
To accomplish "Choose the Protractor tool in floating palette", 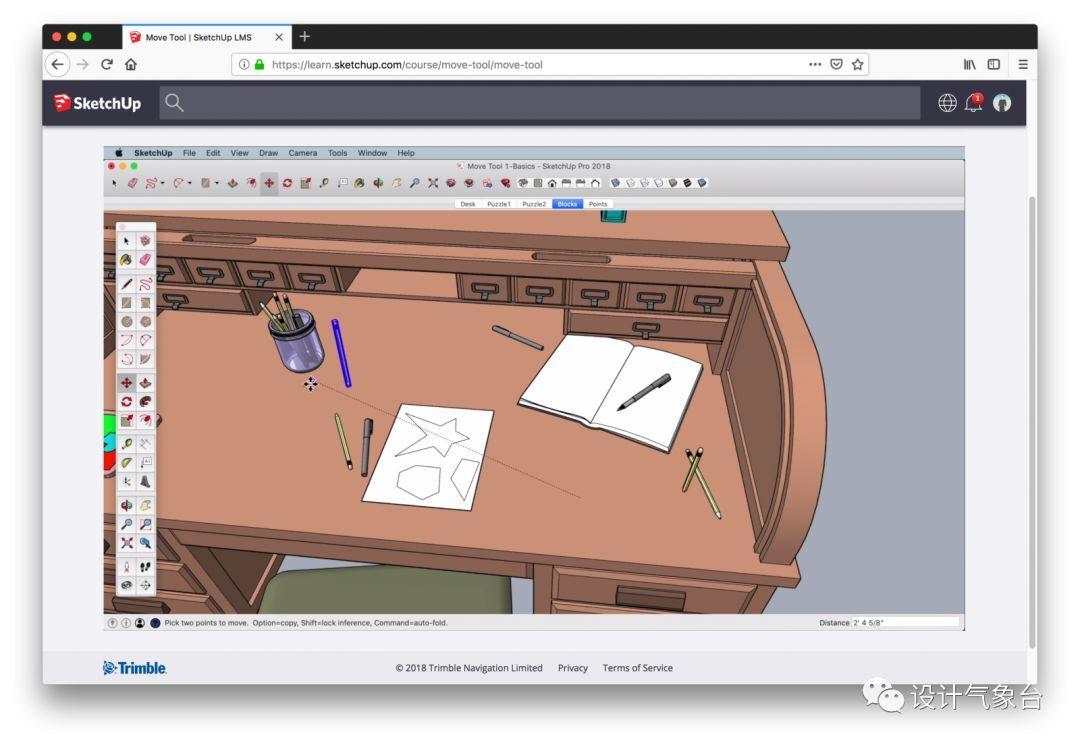I will (127, 463).
